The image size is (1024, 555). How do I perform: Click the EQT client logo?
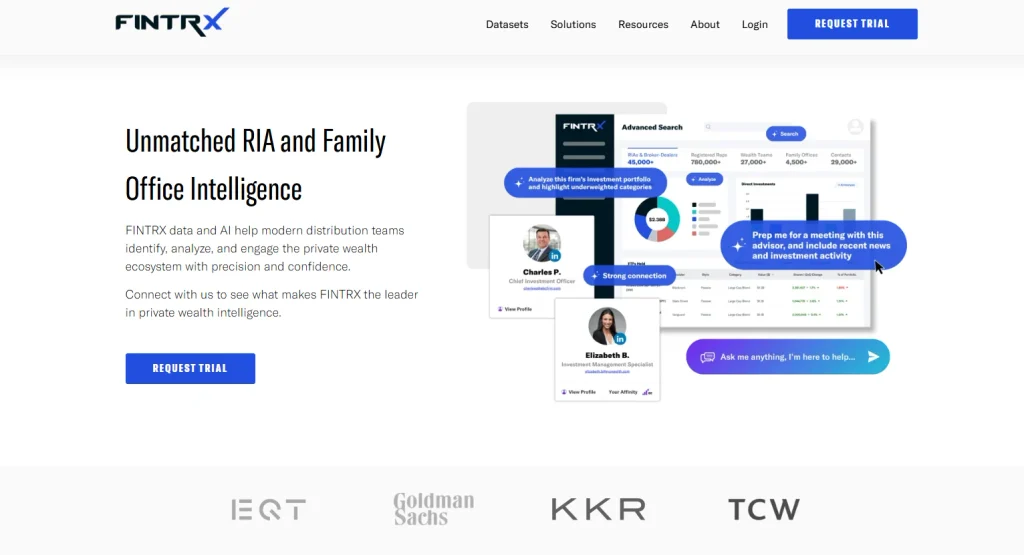[x=268, y=509]
